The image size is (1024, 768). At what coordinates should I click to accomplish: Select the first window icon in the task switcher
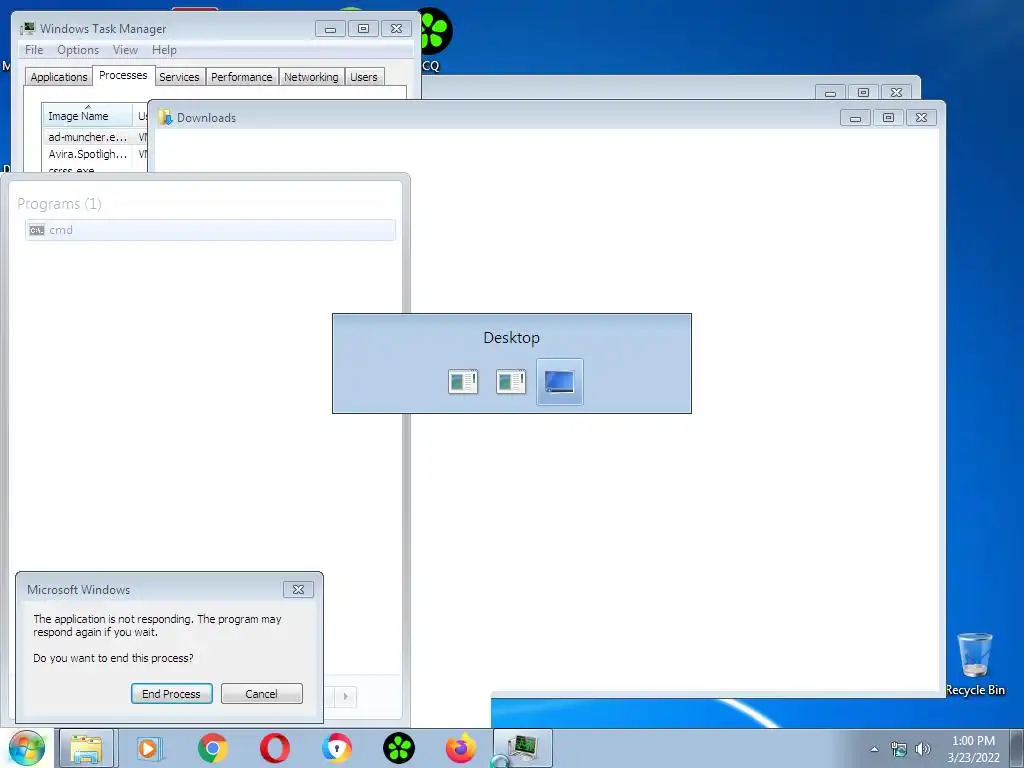pyautogui.click(x=463, y=382)
